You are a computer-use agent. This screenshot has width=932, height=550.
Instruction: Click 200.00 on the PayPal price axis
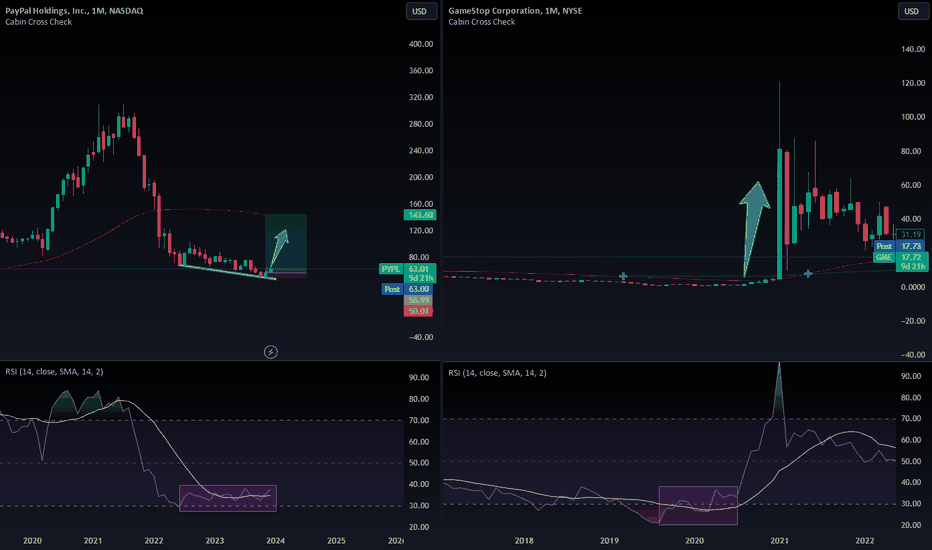point(421,177)
